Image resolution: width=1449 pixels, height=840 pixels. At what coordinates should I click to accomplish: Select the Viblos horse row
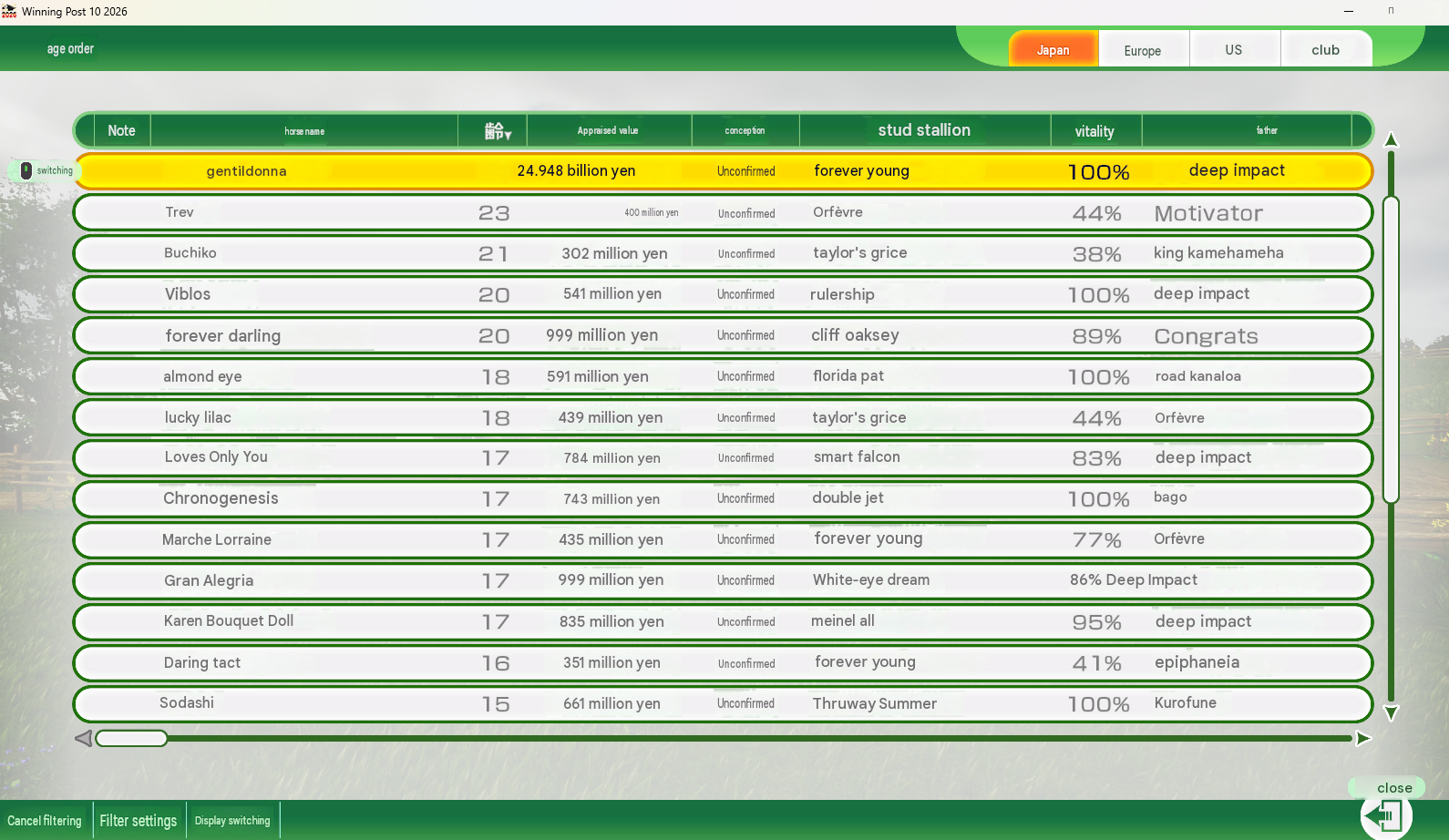723,294
